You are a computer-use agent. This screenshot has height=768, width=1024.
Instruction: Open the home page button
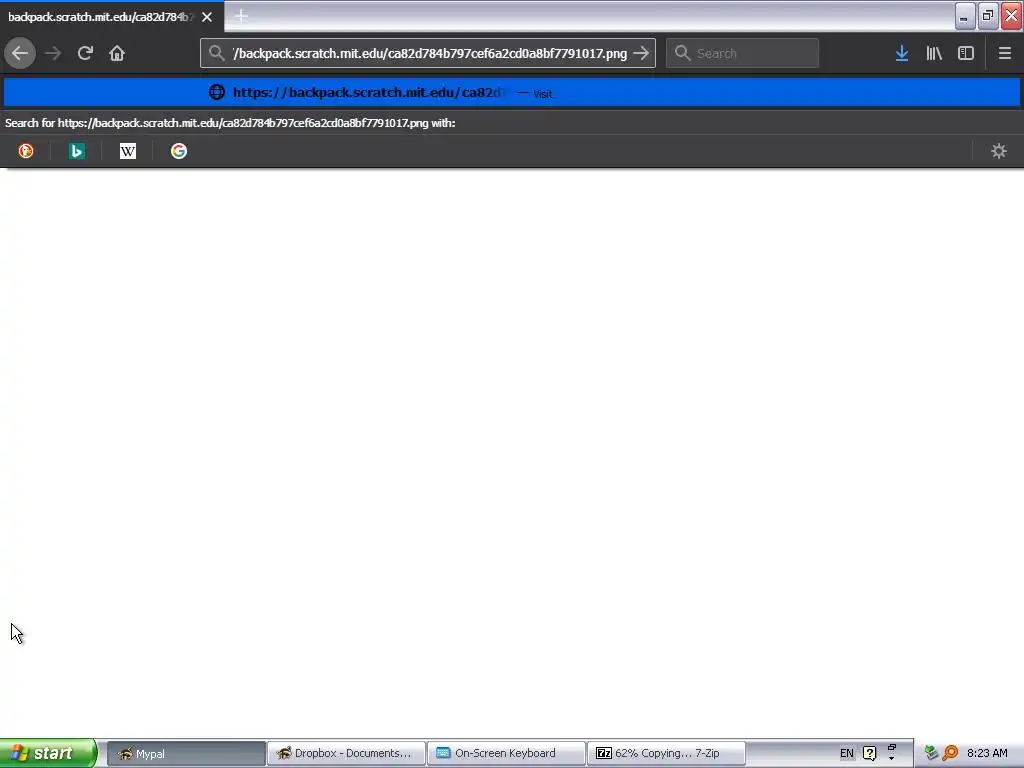pyautogui.click(x=117, y=53)
